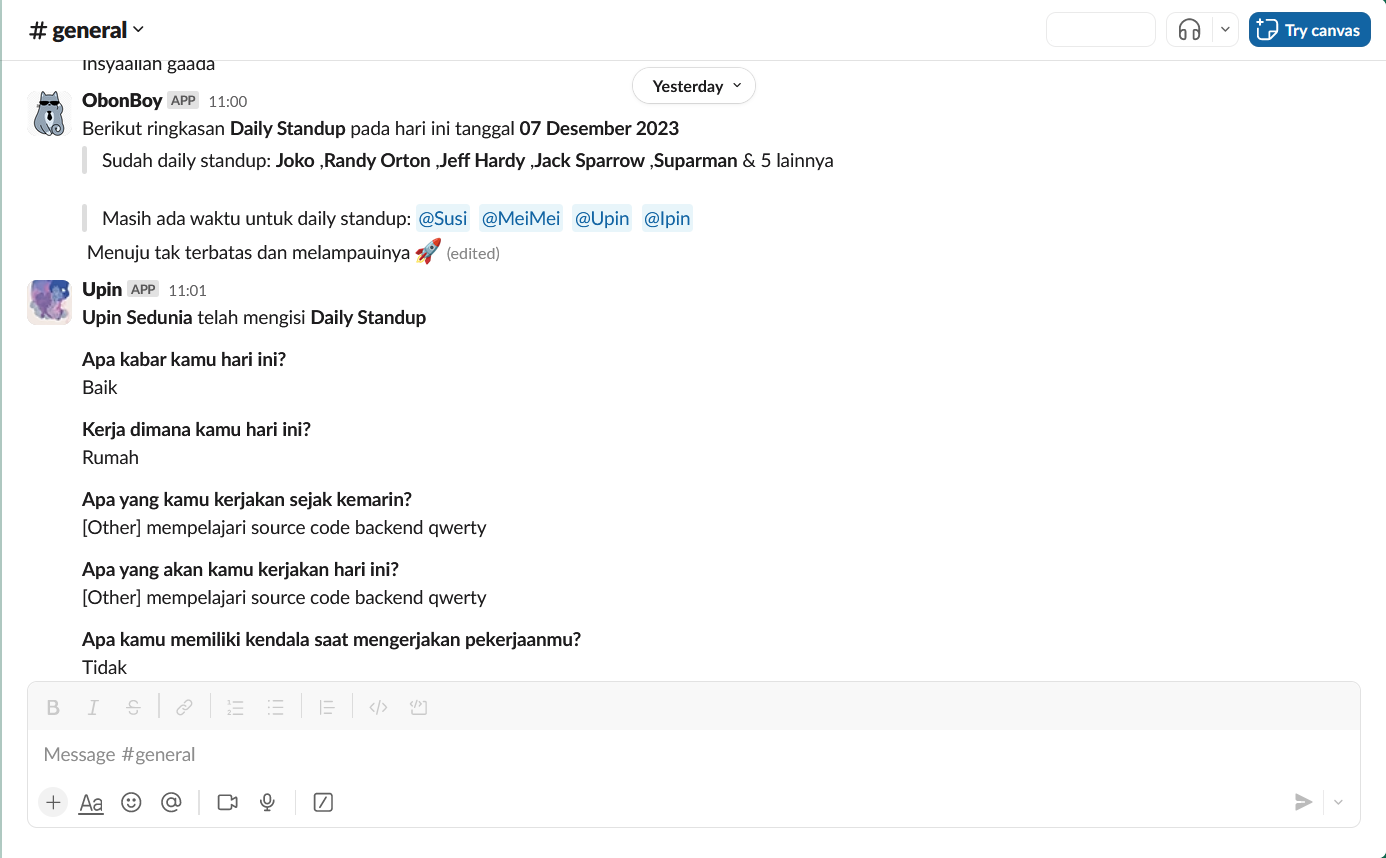The image size is (1386, 858).
Task: Open slash shortcuts icon in composer
Action: pyautogui.click(x=323, y=802)
